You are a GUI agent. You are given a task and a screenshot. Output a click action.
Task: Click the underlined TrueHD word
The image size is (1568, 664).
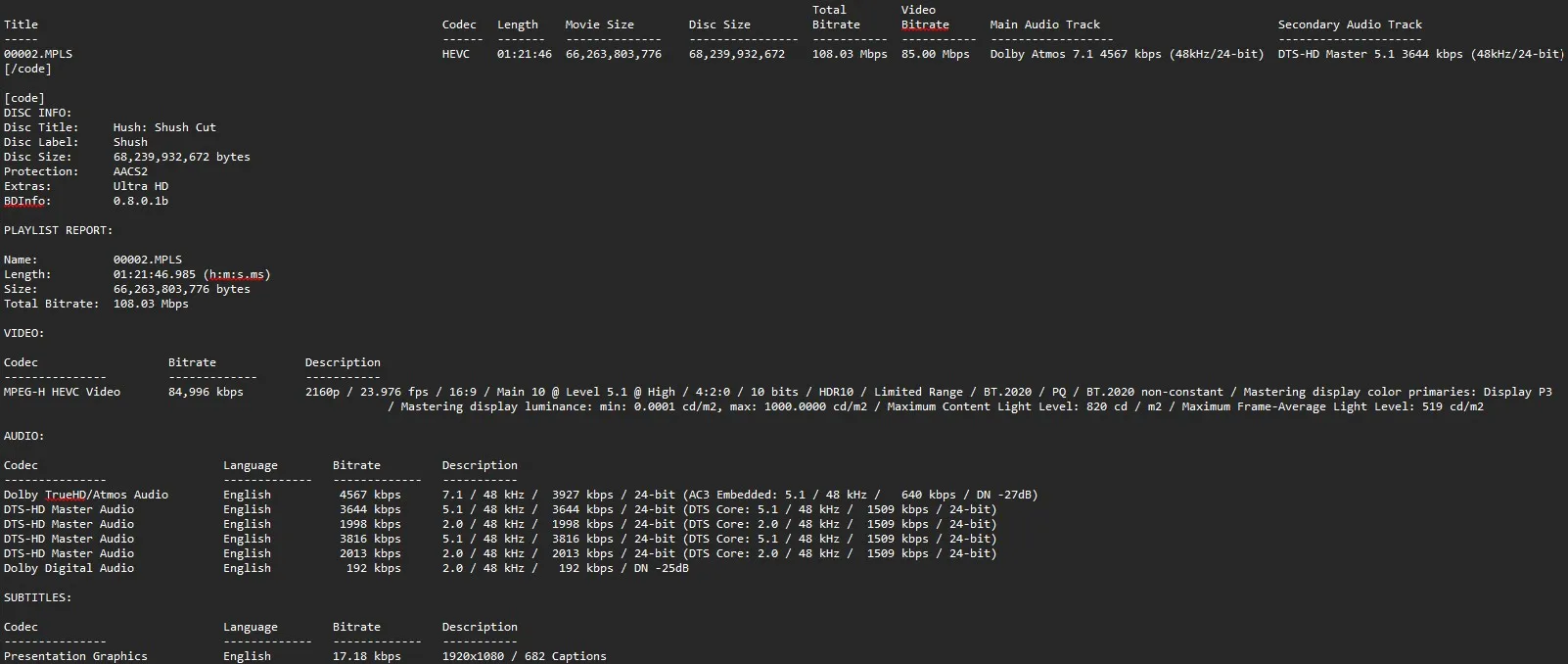pyautogui.click(x=65, y=495)
